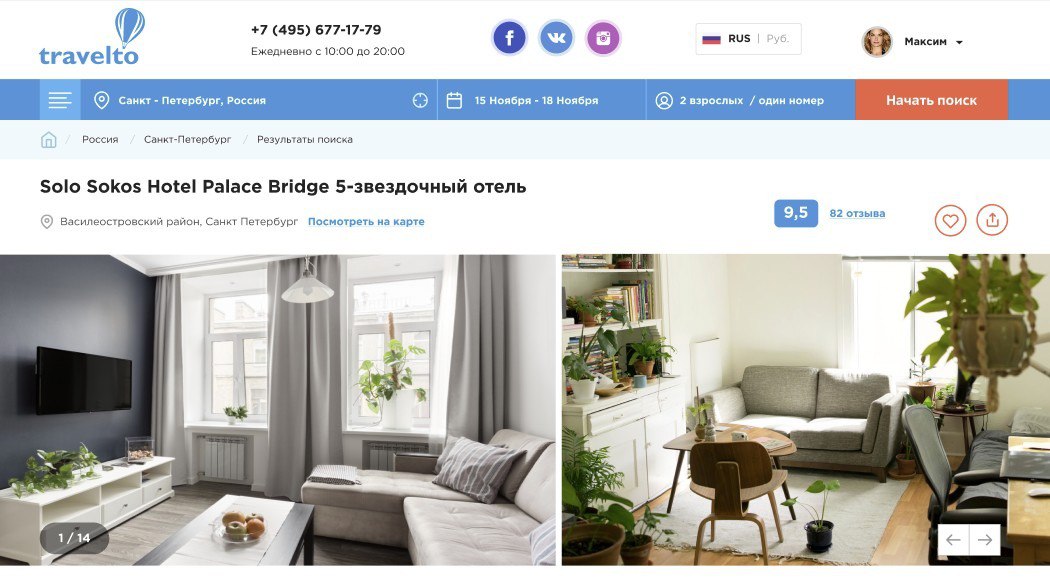Open the Facebook social icon
The height and width of the screenshot is (588, 1050).
click(x=509, y=38)
